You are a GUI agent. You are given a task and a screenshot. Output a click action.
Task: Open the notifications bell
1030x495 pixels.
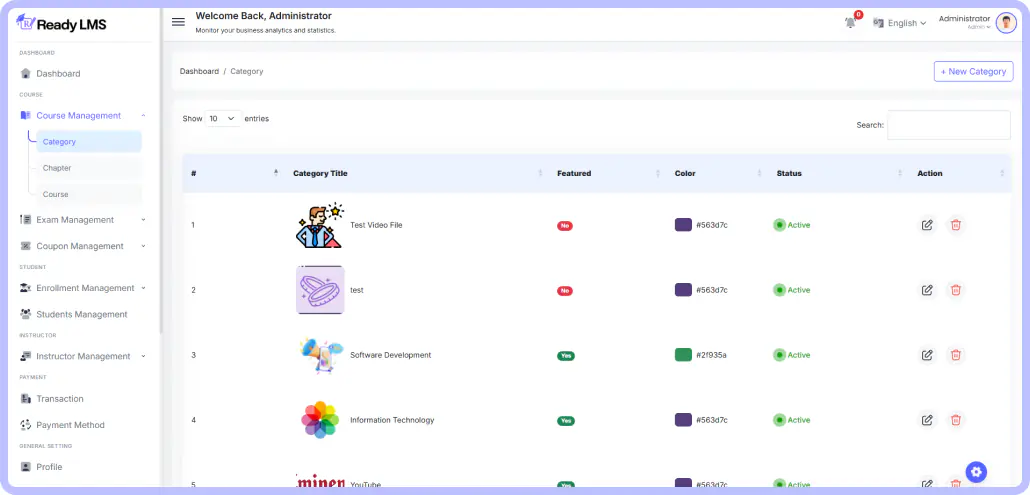click(850, 22)
